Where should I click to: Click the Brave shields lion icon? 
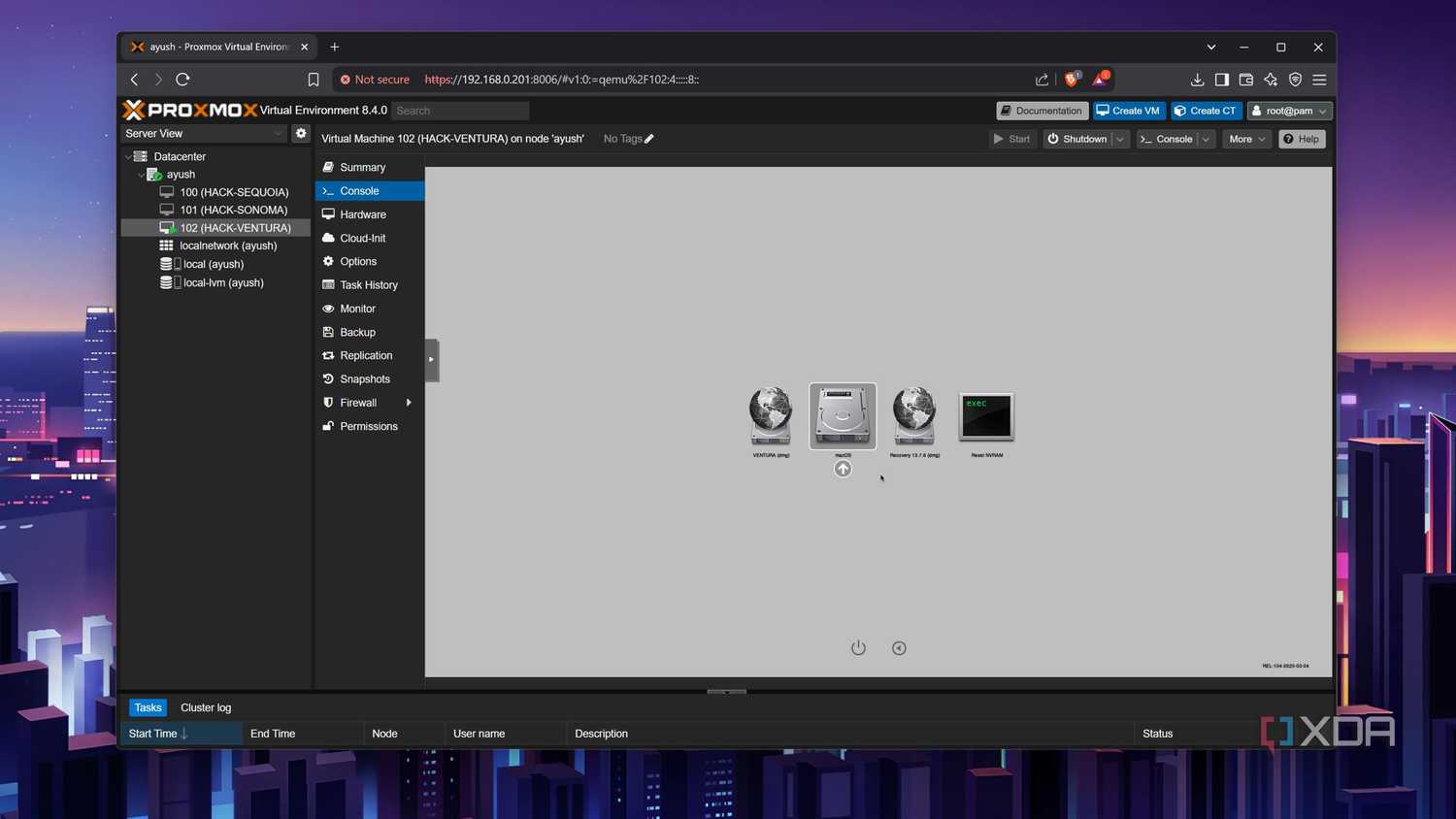click(x=1072, y=79)
